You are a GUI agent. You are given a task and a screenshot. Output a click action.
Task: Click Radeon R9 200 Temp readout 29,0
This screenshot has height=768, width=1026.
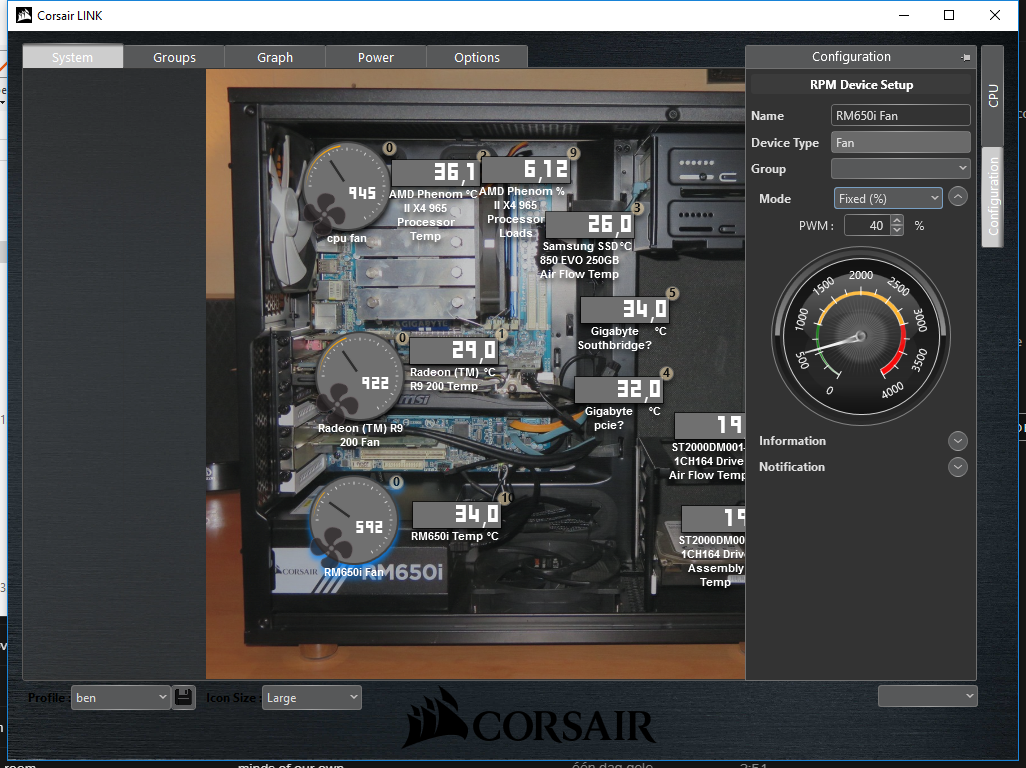[x=453, y=351]
